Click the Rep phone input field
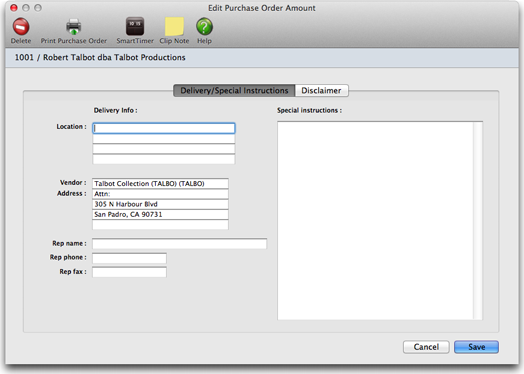 point(129,258)
